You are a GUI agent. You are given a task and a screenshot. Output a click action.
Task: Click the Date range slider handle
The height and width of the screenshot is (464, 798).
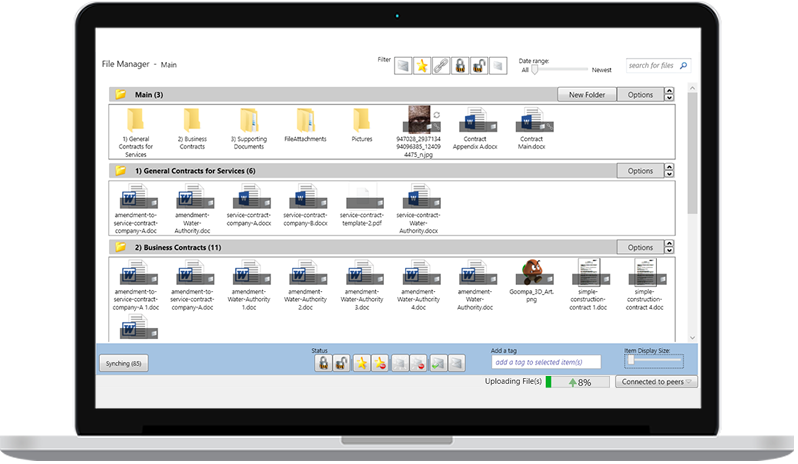[x=534, y=70]
